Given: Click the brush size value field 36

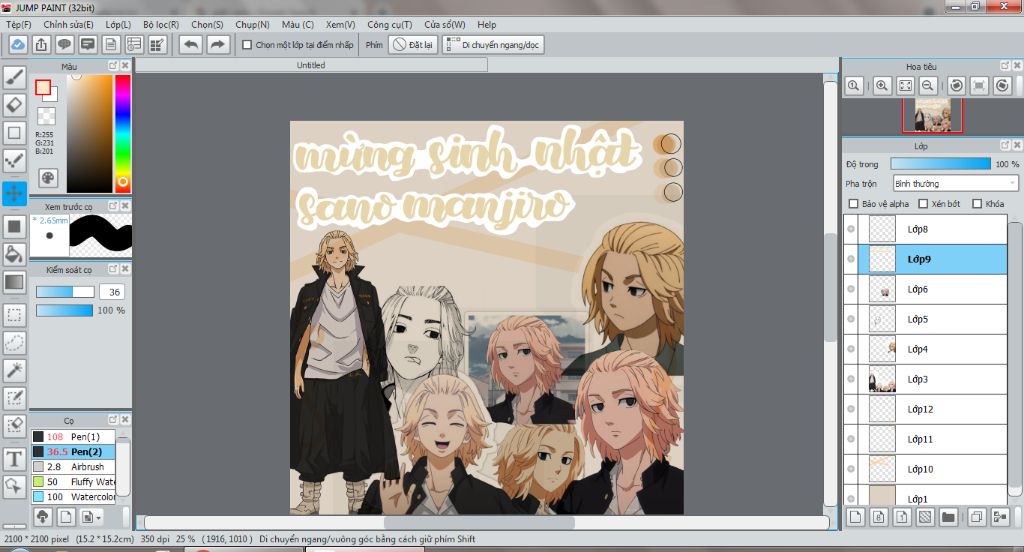Looking at the screenshot, I should pos(114,292).
